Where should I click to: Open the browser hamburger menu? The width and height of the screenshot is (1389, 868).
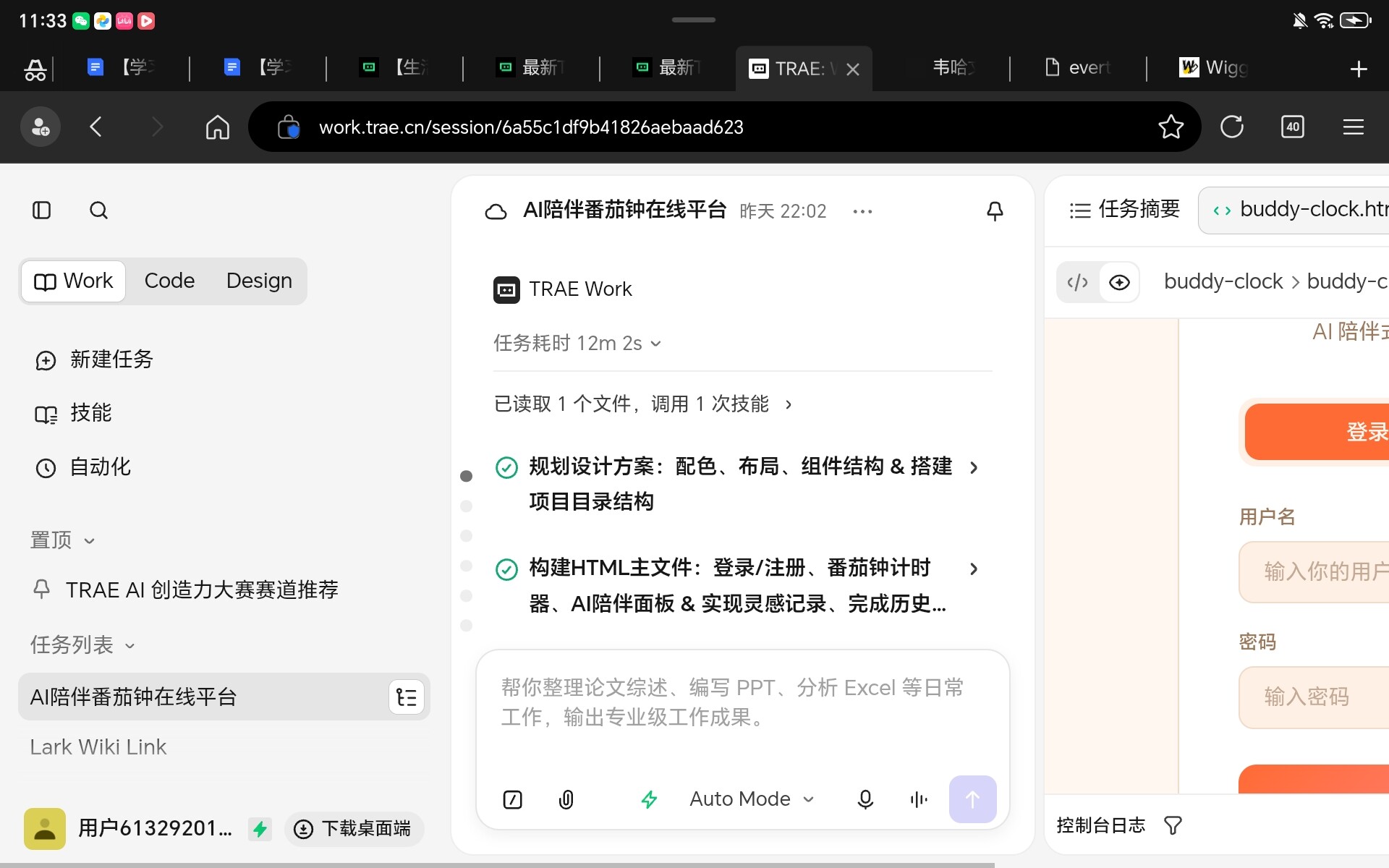point(1354,127)
